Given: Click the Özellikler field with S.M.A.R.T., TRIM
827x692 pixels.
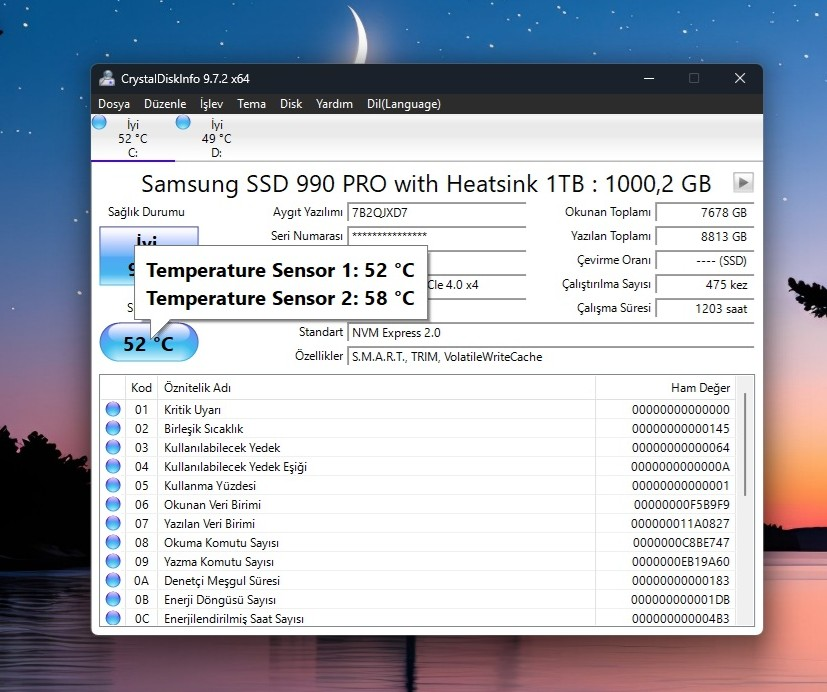Looking at the screenshot, I should tap(551, 357).
